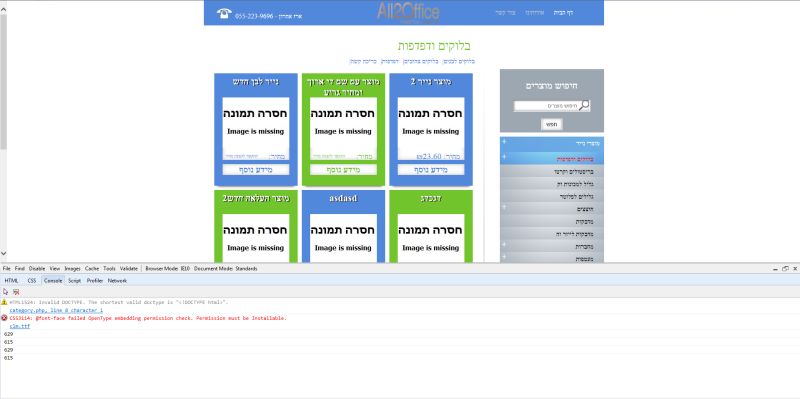Open the missing image thumbnail of asdasd product

coord(343,238)
